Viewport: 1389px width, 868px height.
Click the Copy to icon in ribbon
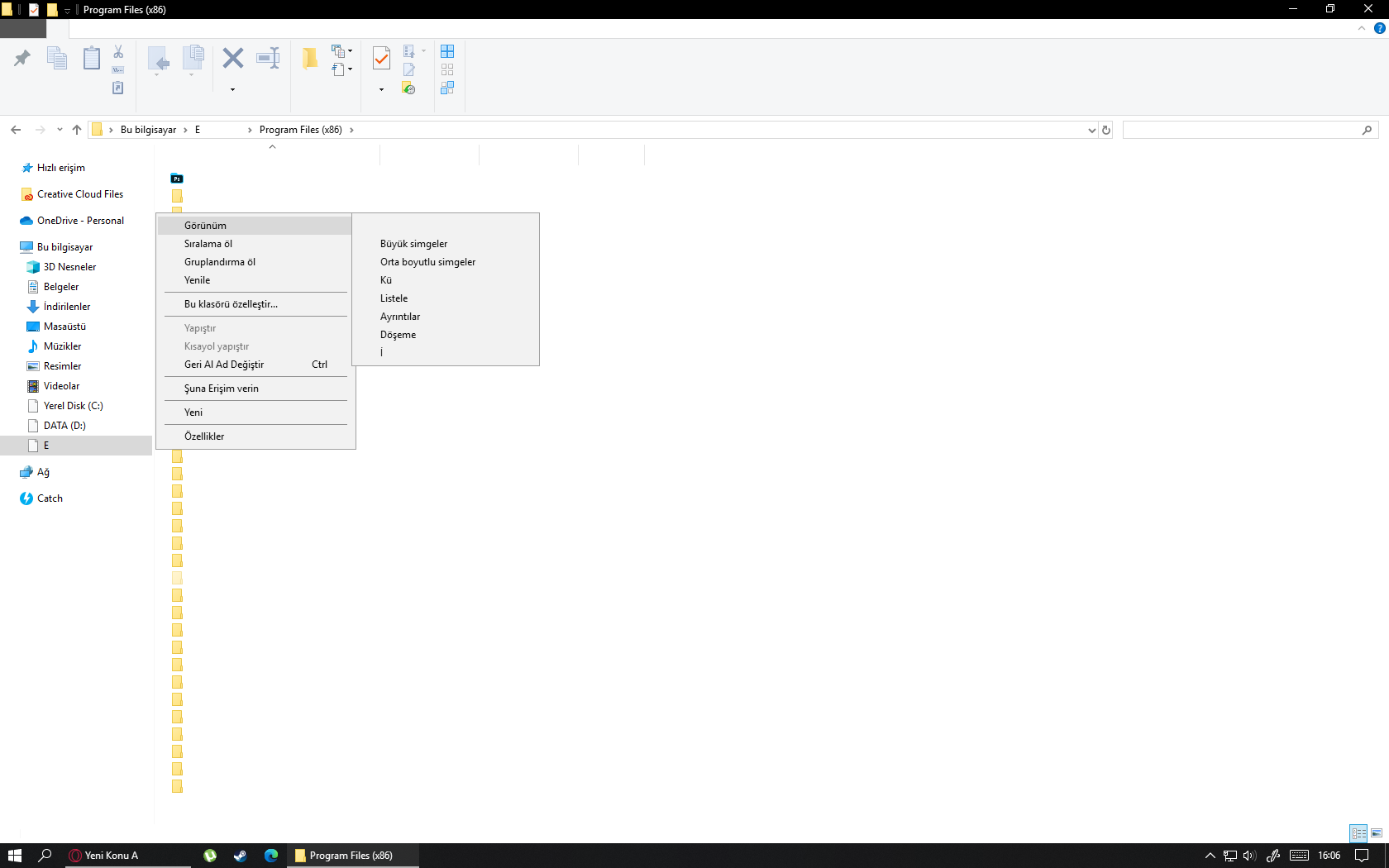tap(193, 57)
